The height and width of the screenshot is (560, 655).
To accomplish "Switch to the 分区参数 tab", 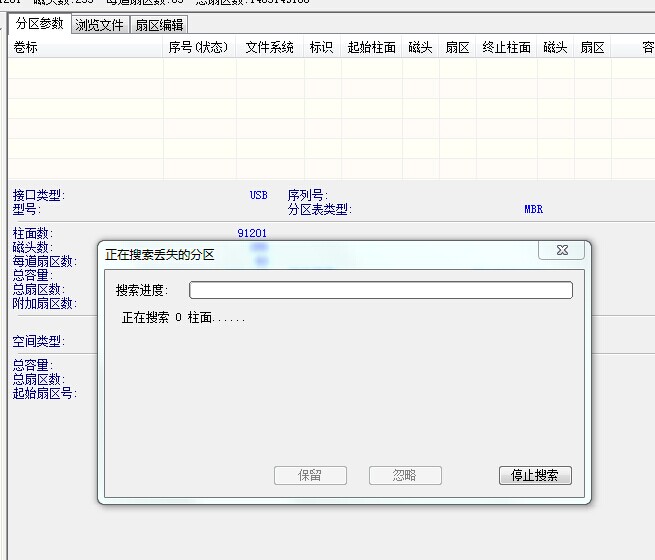I will click(x=40, y=24).
